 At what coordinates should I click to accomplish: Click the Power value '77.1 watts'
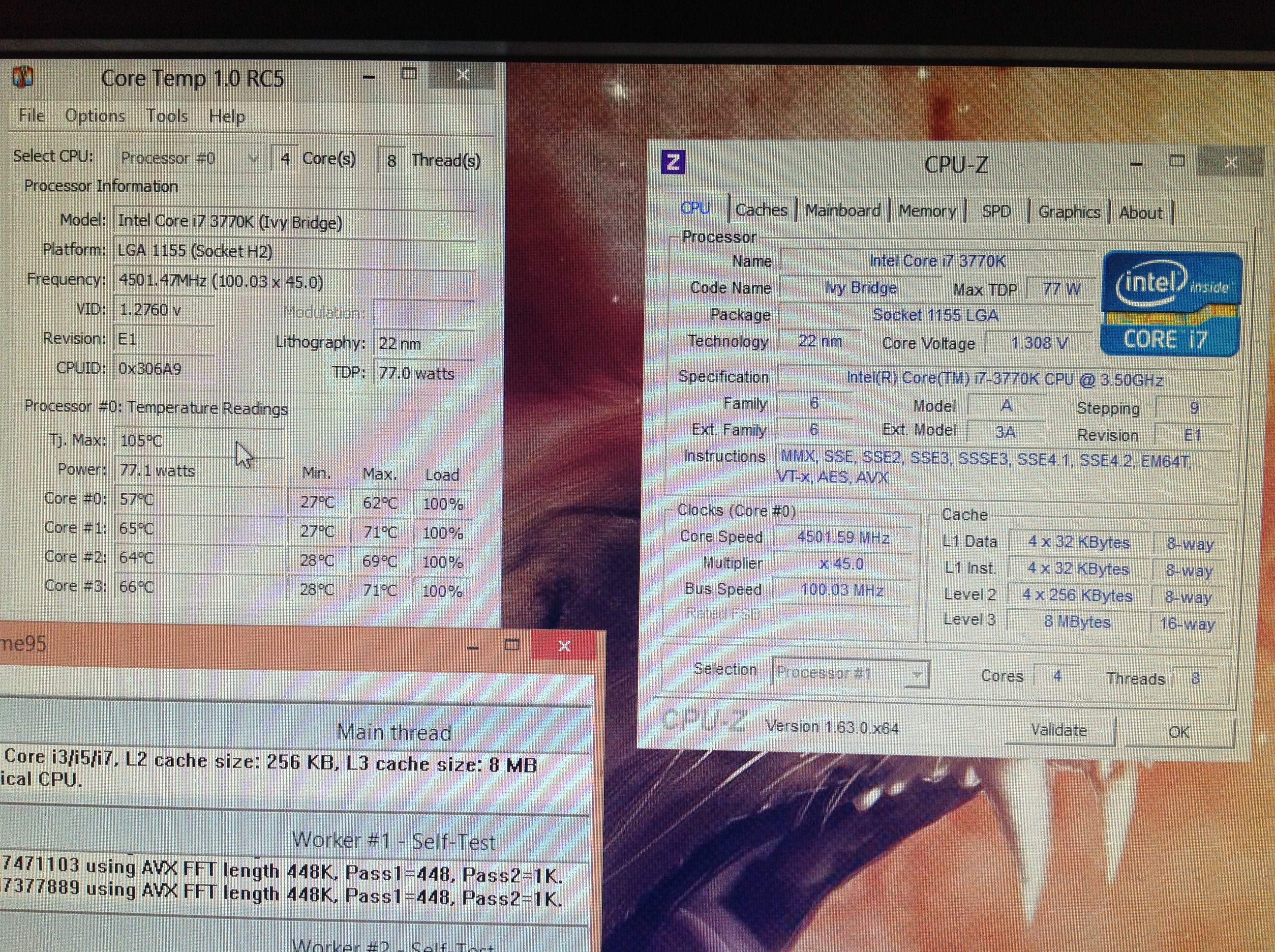199,471
